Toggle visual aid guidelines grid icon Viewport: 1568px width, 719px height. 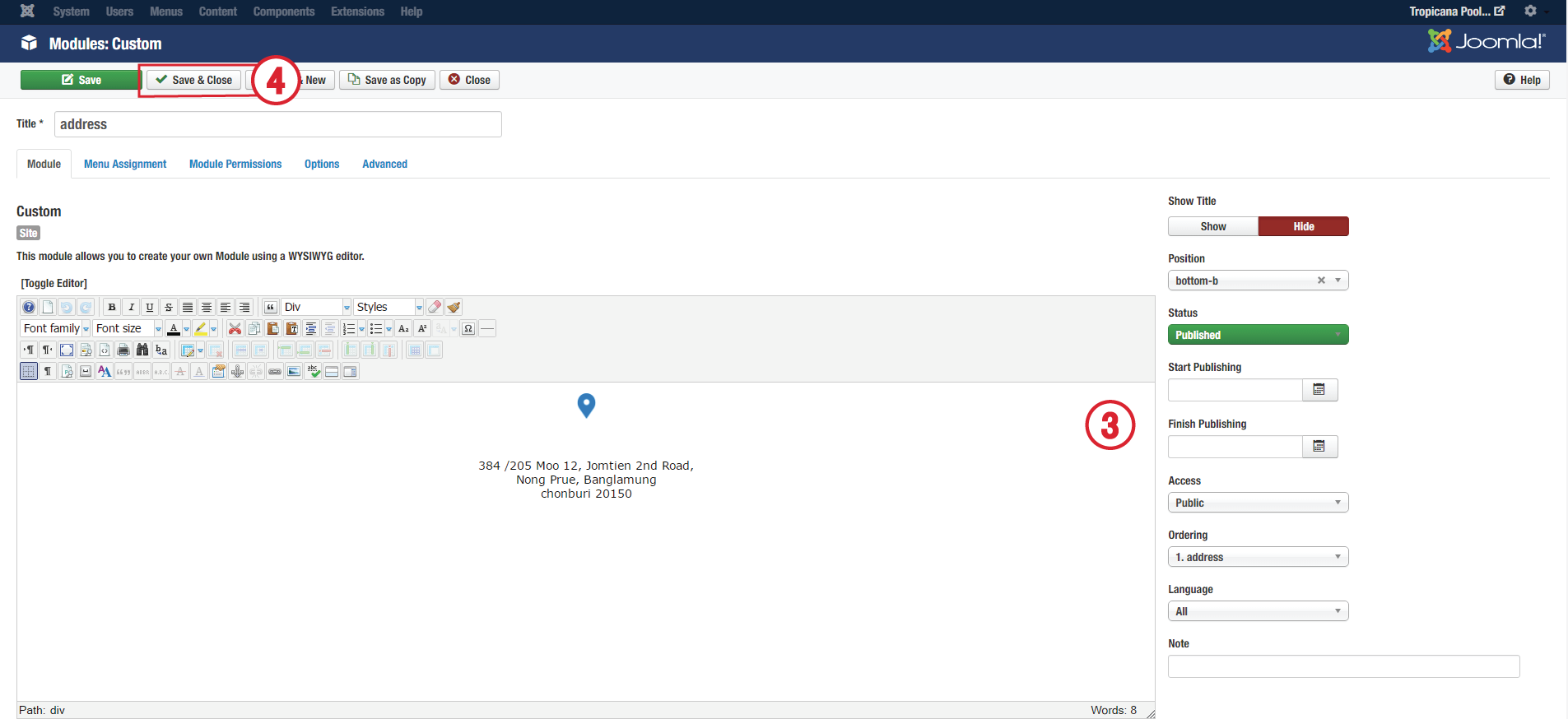pos(29,371)
